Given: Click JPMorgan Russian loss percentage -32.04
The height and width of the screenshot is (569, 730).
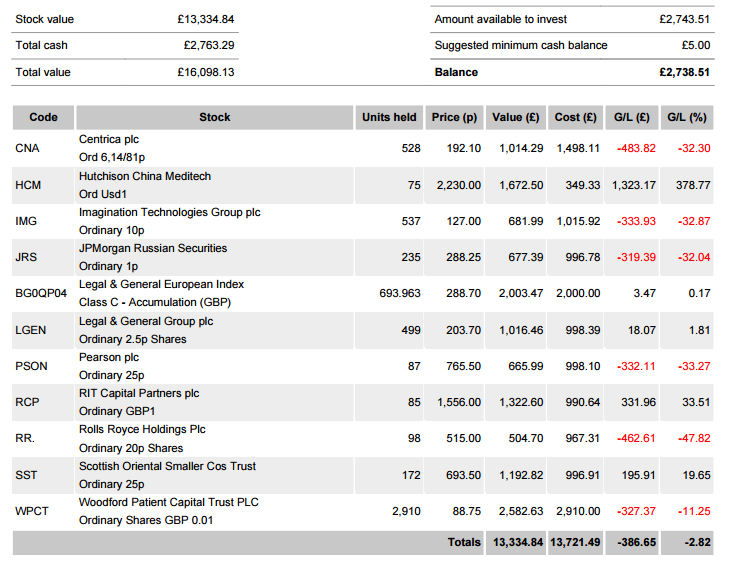Looking at the screenshot, I should click(694, 257).
